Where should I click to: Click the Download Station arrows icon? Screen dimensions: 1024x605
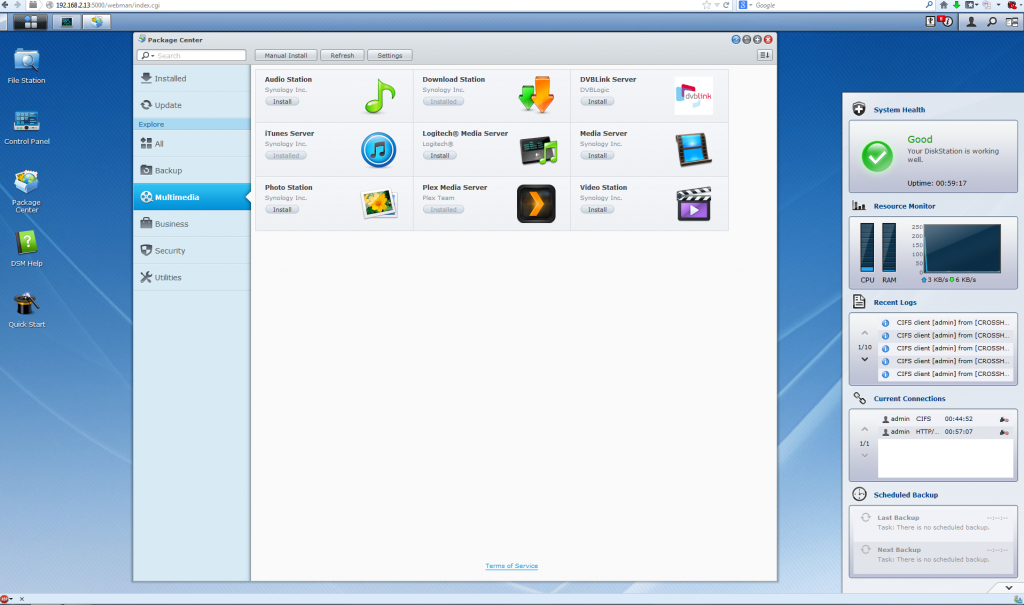[536, 95]
